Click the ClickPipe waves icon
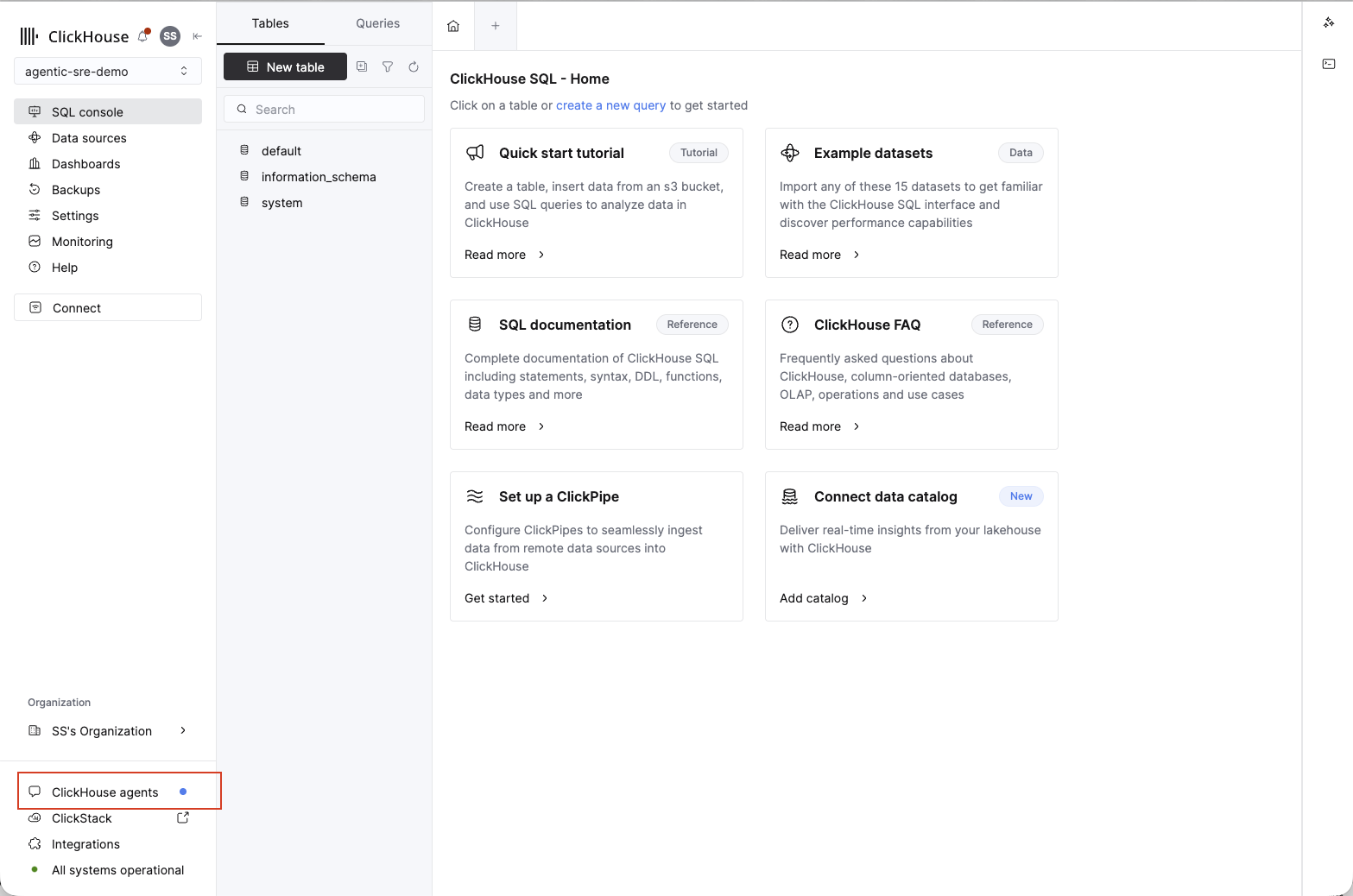 (x=475, y=496)
